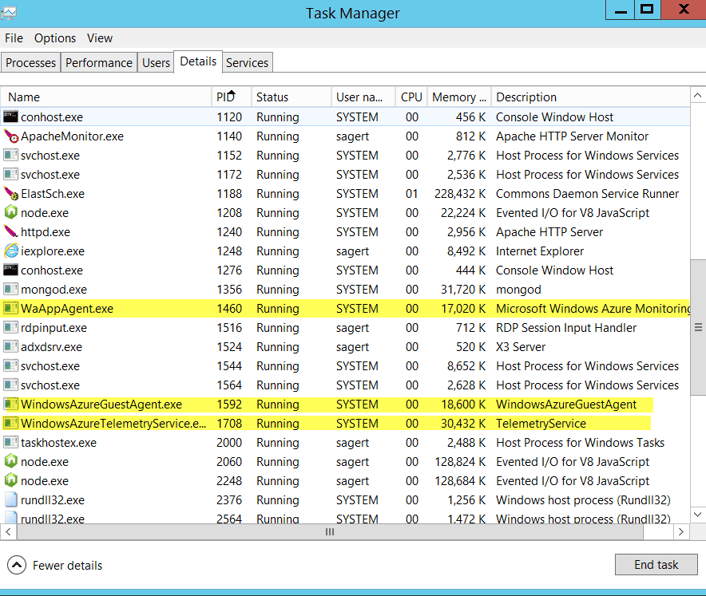Click the node.exe icon for PID 2060
This screenshot has height=596, width=706.
pos(10,461)
